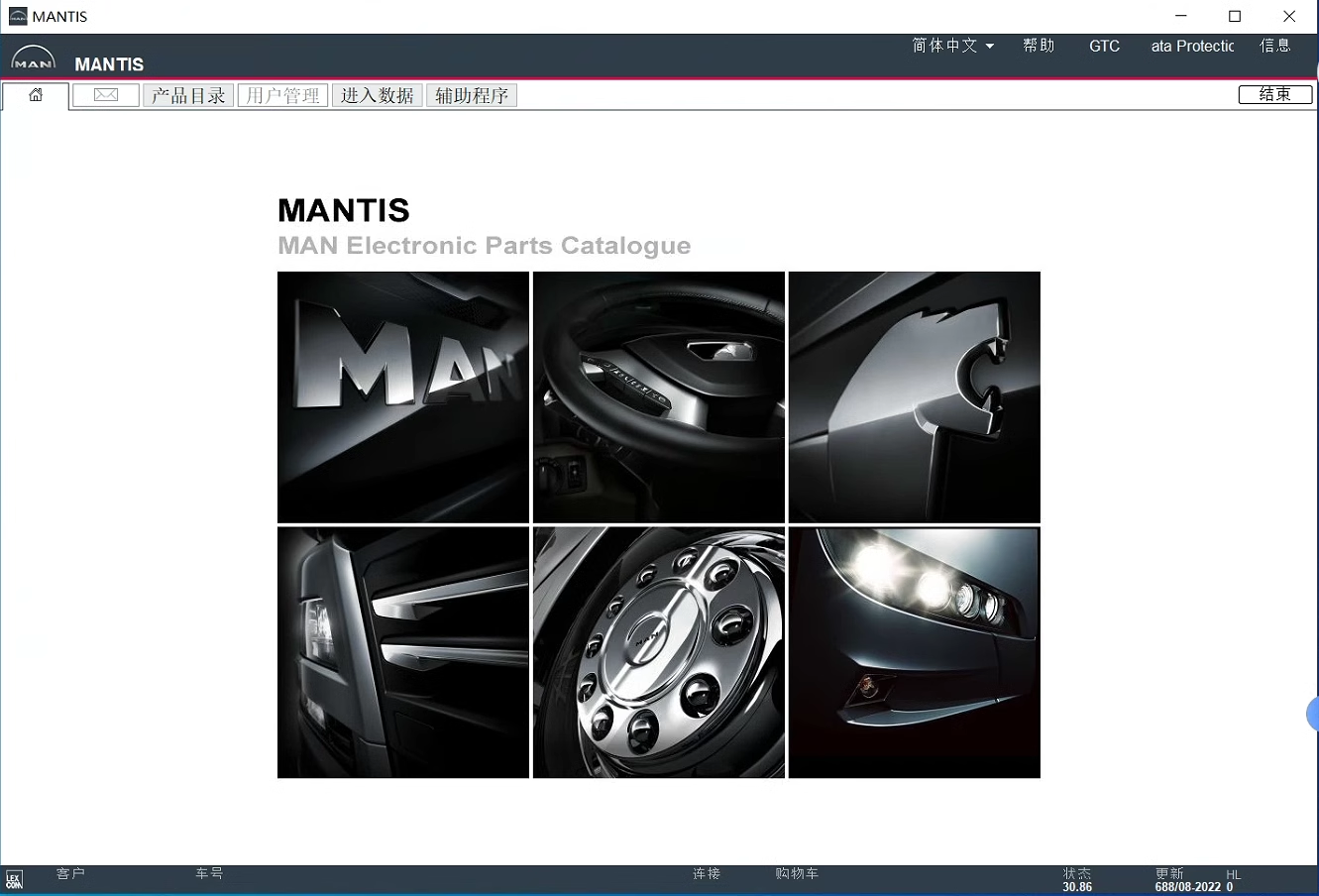Switch to the 进入数据 tab

pos(377,95)
